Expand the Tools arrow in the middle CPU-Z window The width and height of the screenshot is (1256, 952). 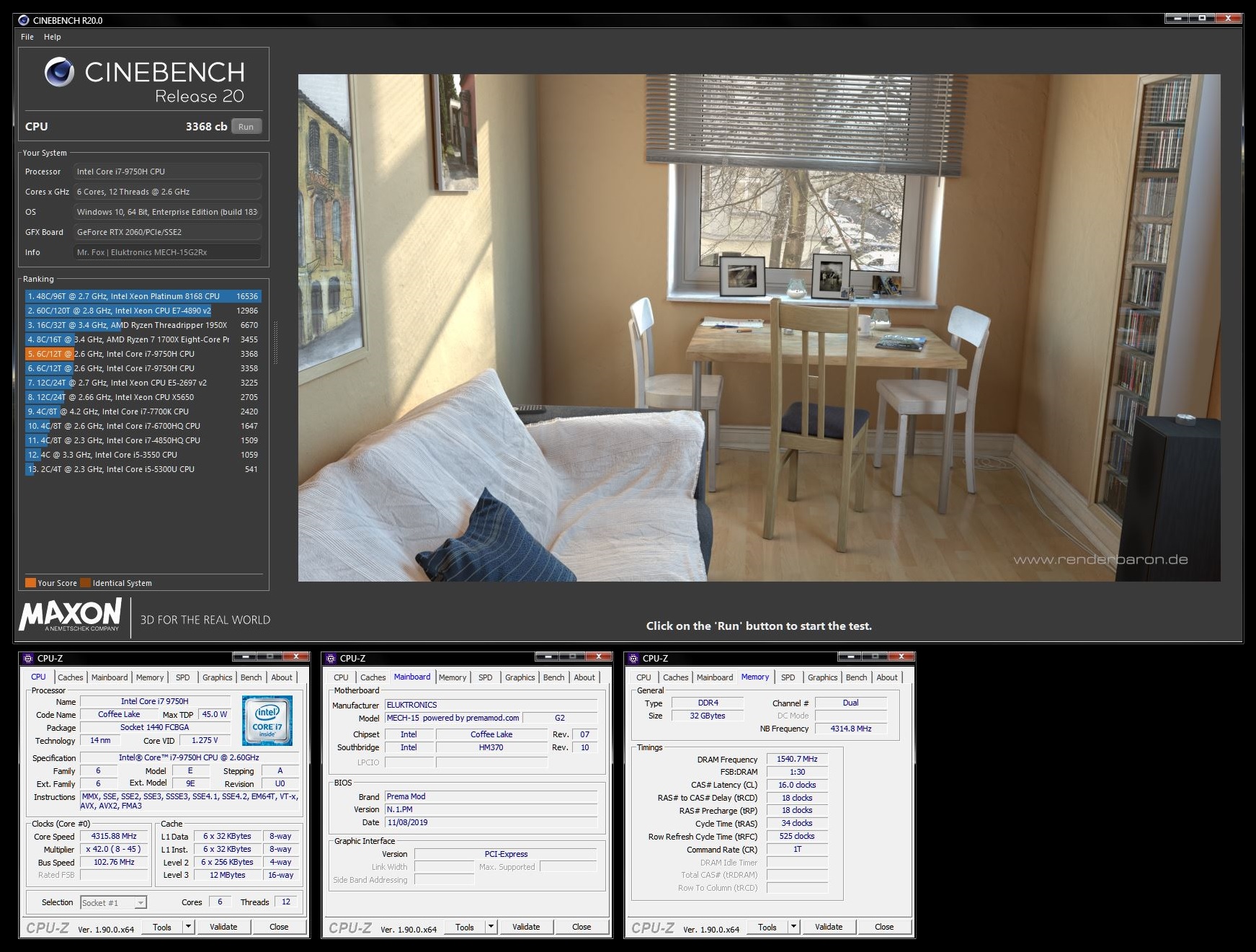[x=491, y=927]
